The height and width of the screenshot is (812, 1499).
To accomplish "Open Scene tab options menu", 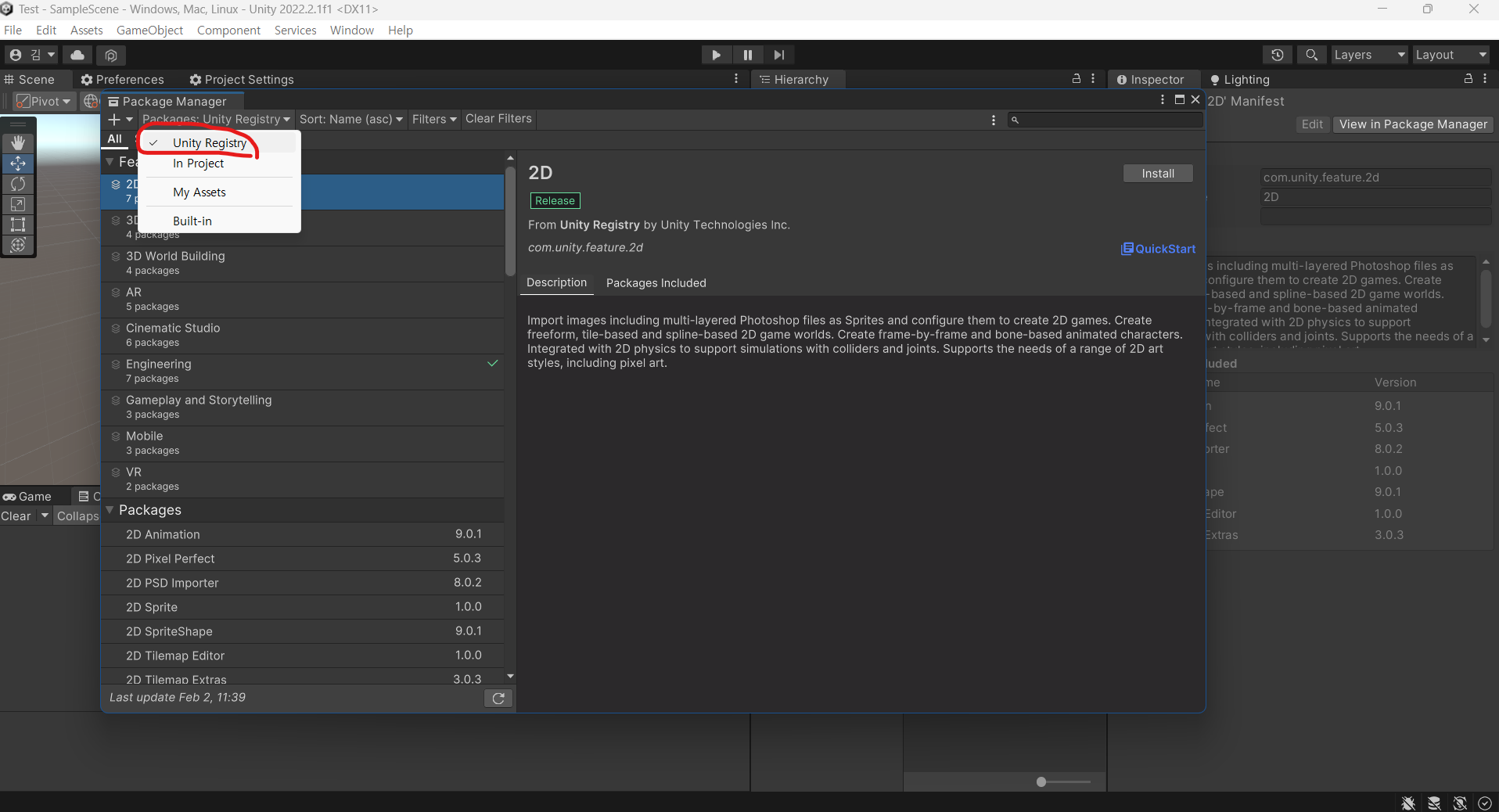I will (736, 79).
